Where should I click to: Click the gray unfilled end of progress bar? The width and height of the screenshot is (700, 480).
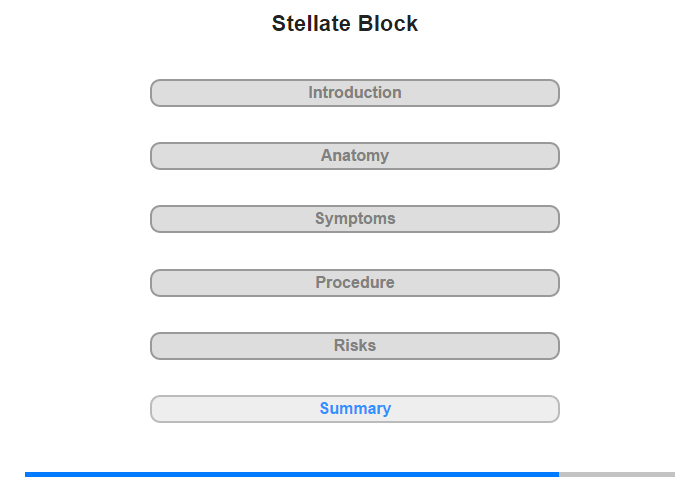point(617,474)
